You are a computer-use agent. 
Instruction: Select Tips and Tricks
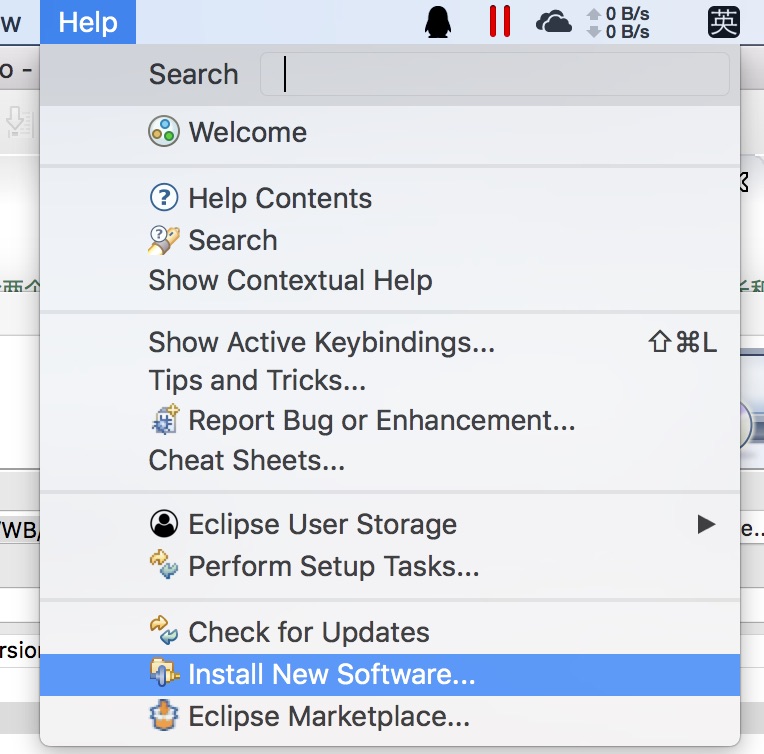click(x=390, y=381)
